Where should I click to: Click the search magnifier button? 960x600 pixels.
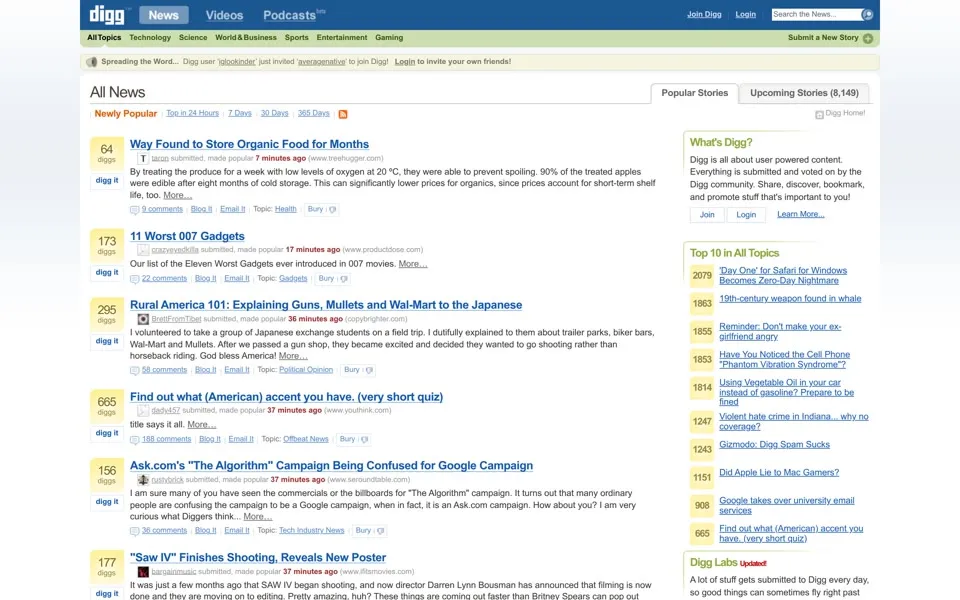click(x=867, y=15)
